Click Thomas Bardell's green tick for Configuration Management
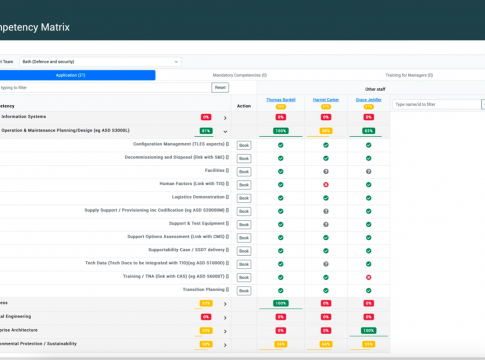 [281, 145]
